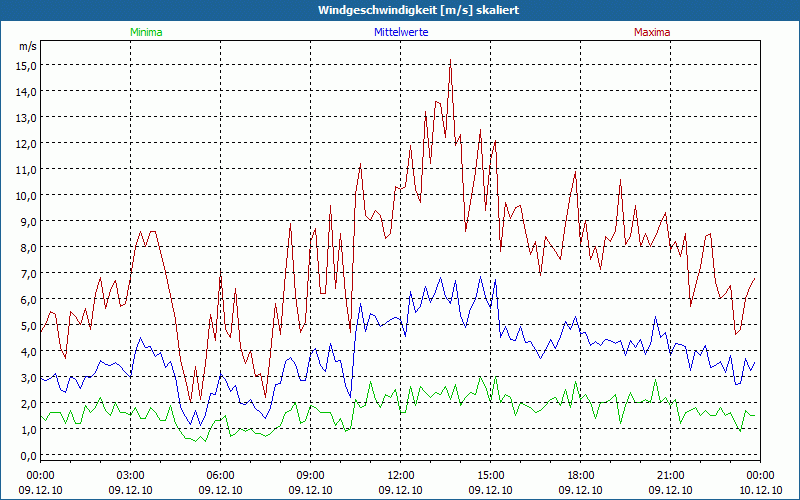
Task: Click the m/s unit label
Action: coord(27,46)
